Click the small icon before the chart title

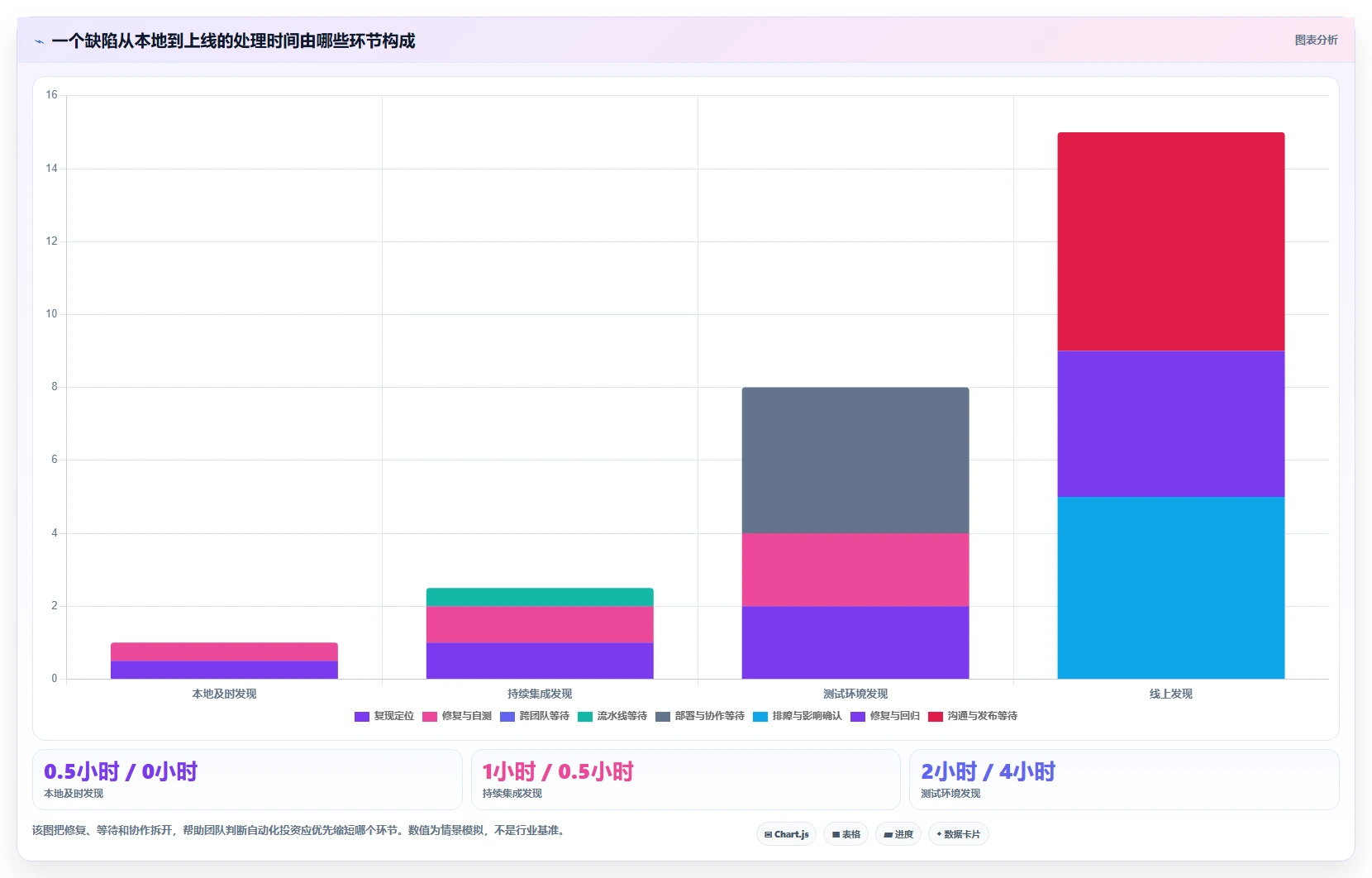[39, 41]
